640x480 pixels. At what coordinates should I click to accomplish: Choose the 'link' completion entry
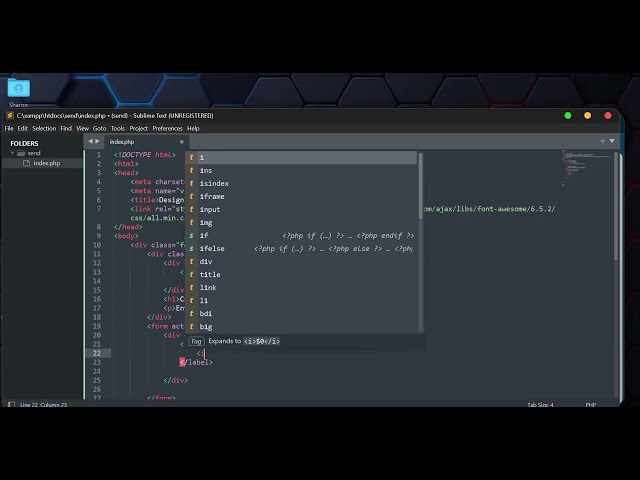coord(301,288)
